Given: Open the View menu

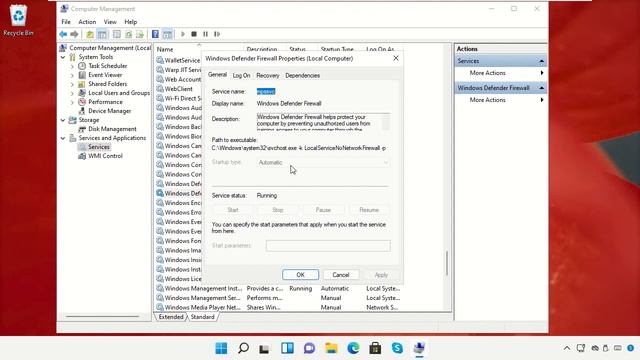Looking at the screenshot, I should click(110, 22).
